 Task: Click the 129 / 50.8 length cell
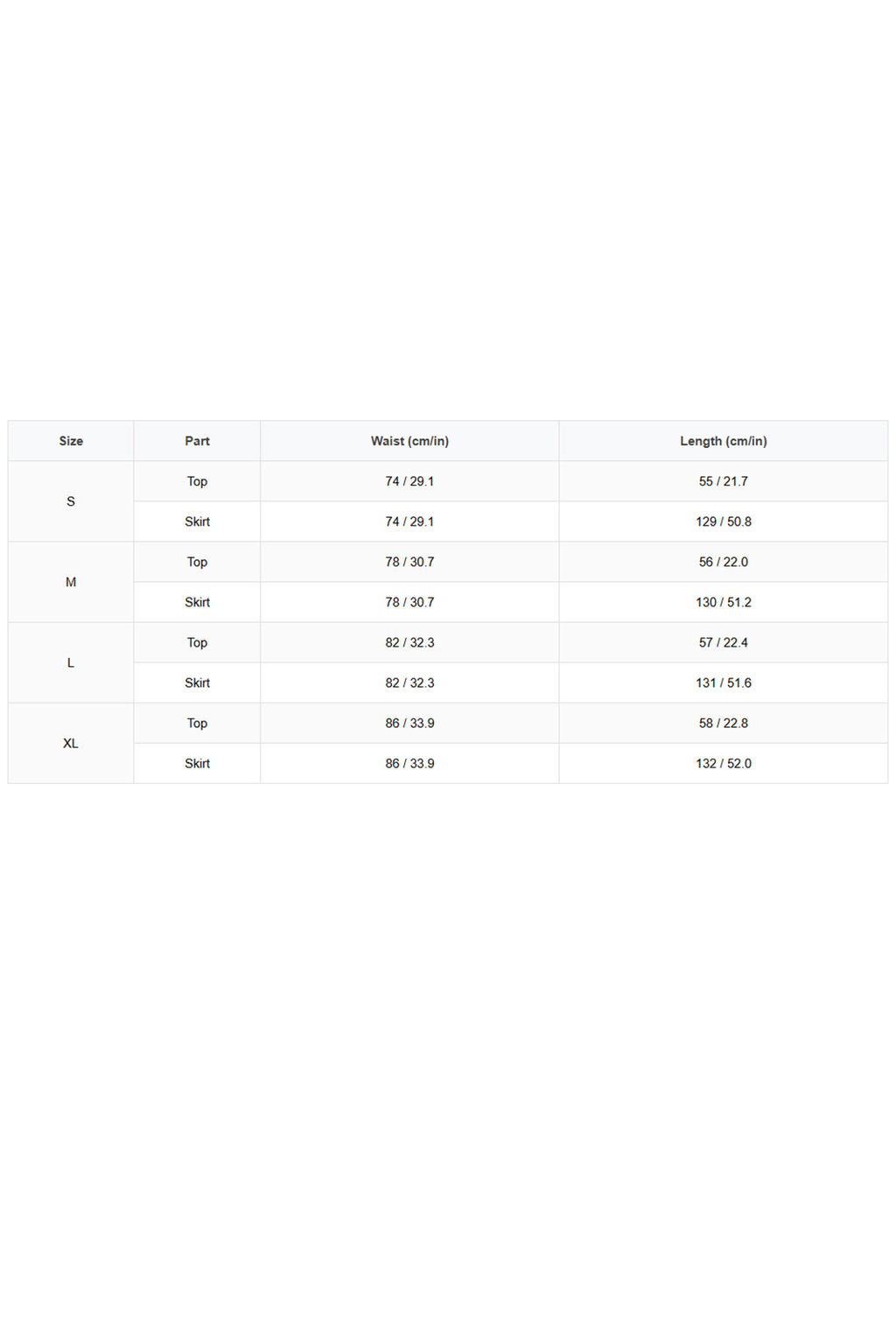[724, 521]
